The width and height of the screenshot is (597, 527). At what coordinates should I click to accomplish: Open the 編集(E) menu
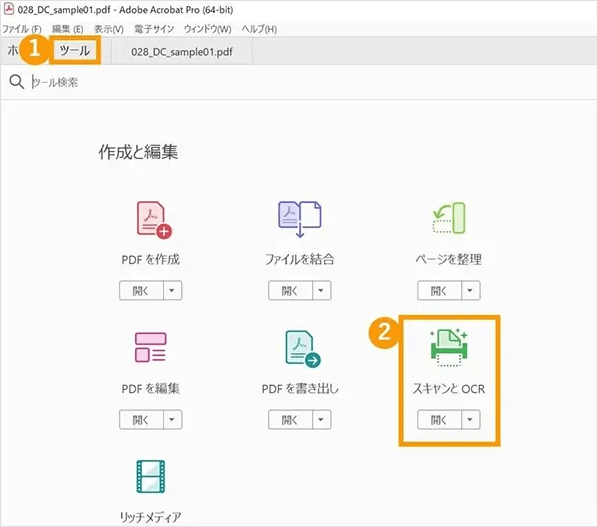[67, 29]
